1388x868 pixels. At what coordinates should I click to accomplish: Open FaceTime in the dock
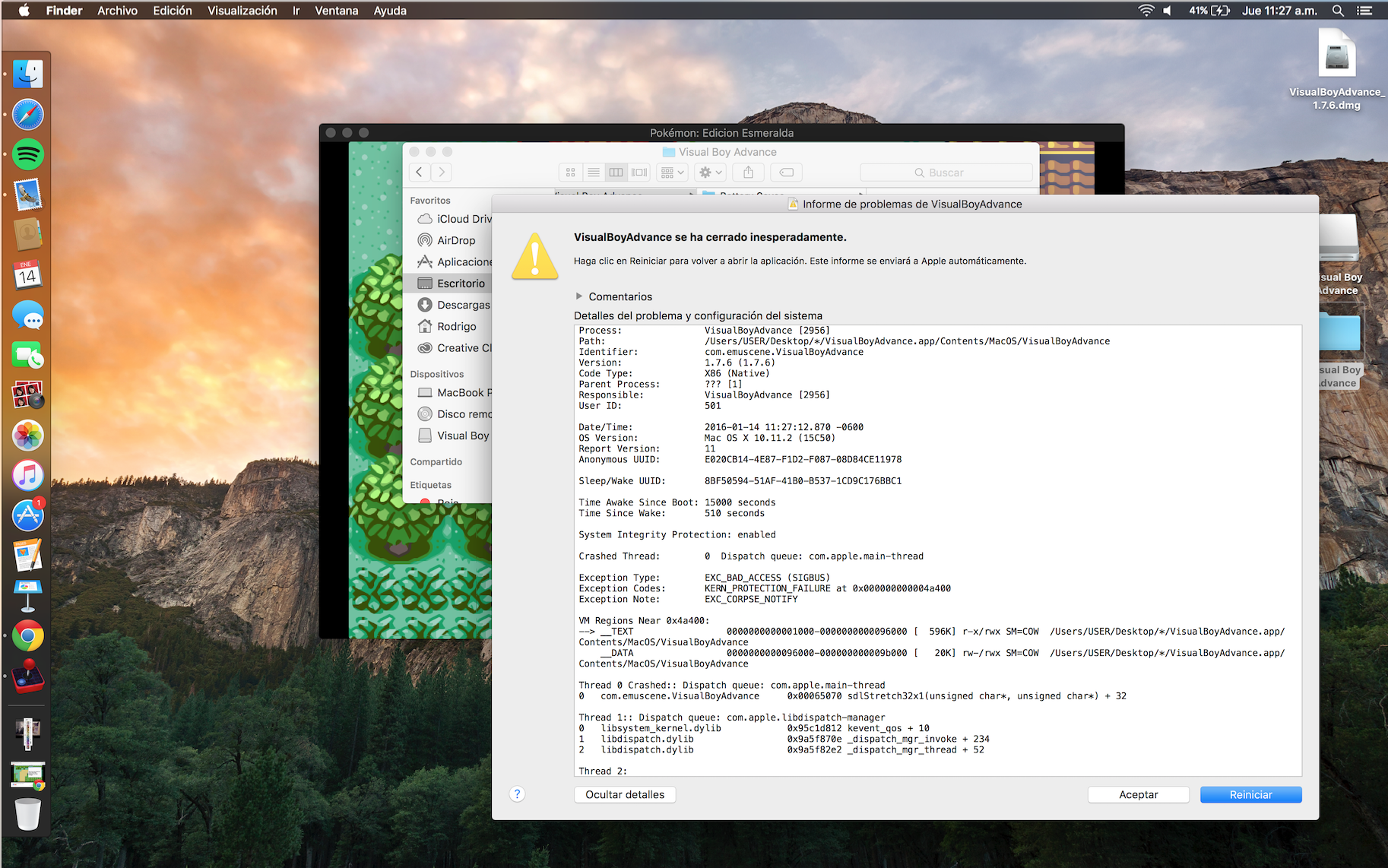click(27, 355)
